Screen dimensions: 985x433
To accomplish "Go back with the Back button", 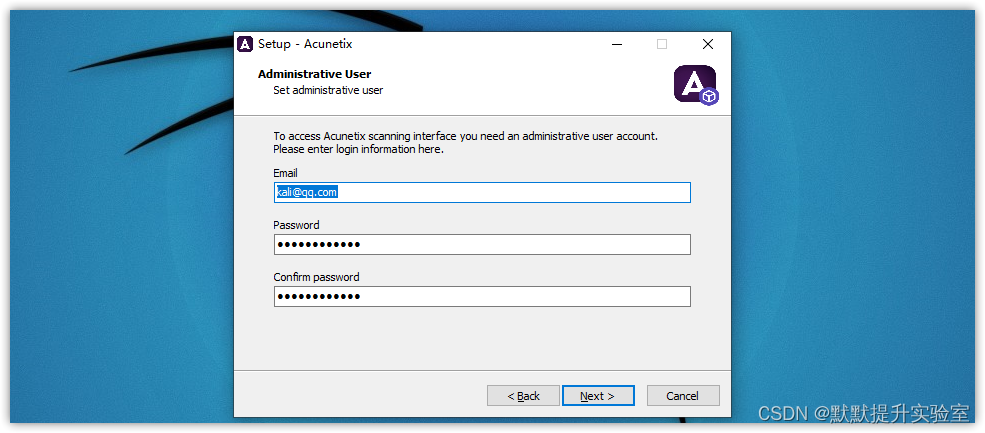I will [523, 396].
